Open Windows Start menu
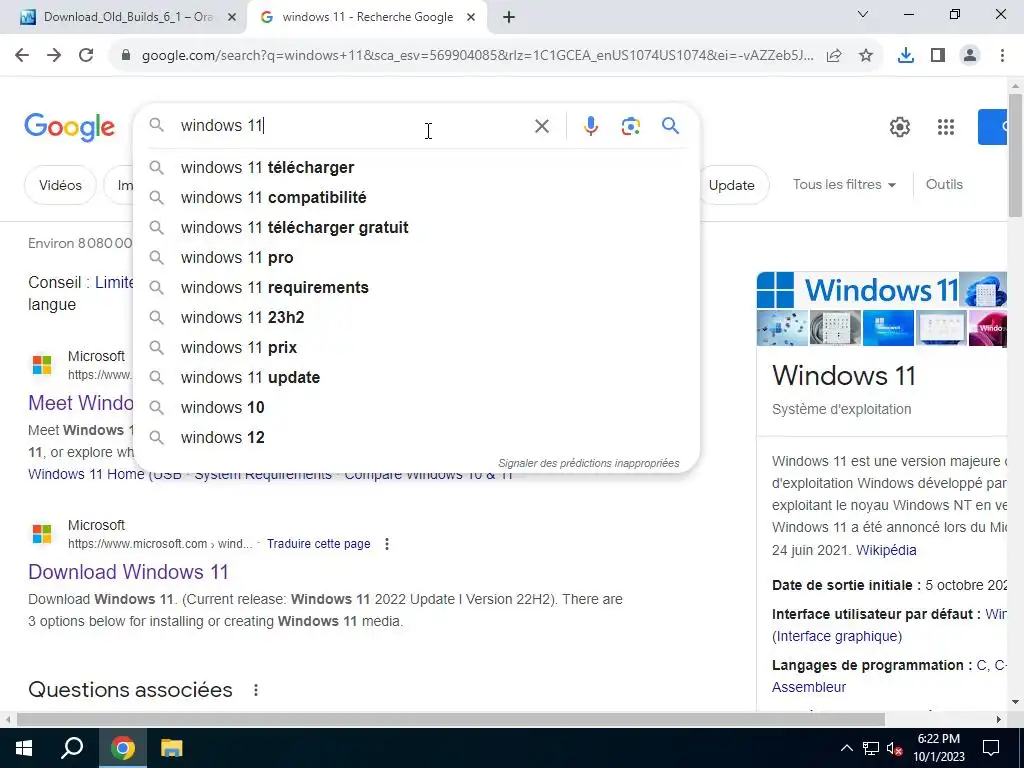This screenshot has height=768, width=1024. coord(24,748)
